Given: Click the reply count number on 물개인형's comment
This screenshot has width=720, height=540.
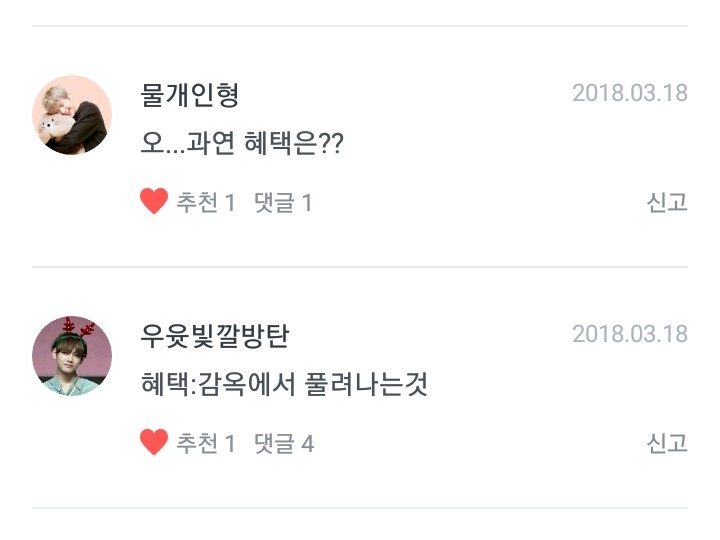Looking at the screenshot, I should tap(307, 203).
